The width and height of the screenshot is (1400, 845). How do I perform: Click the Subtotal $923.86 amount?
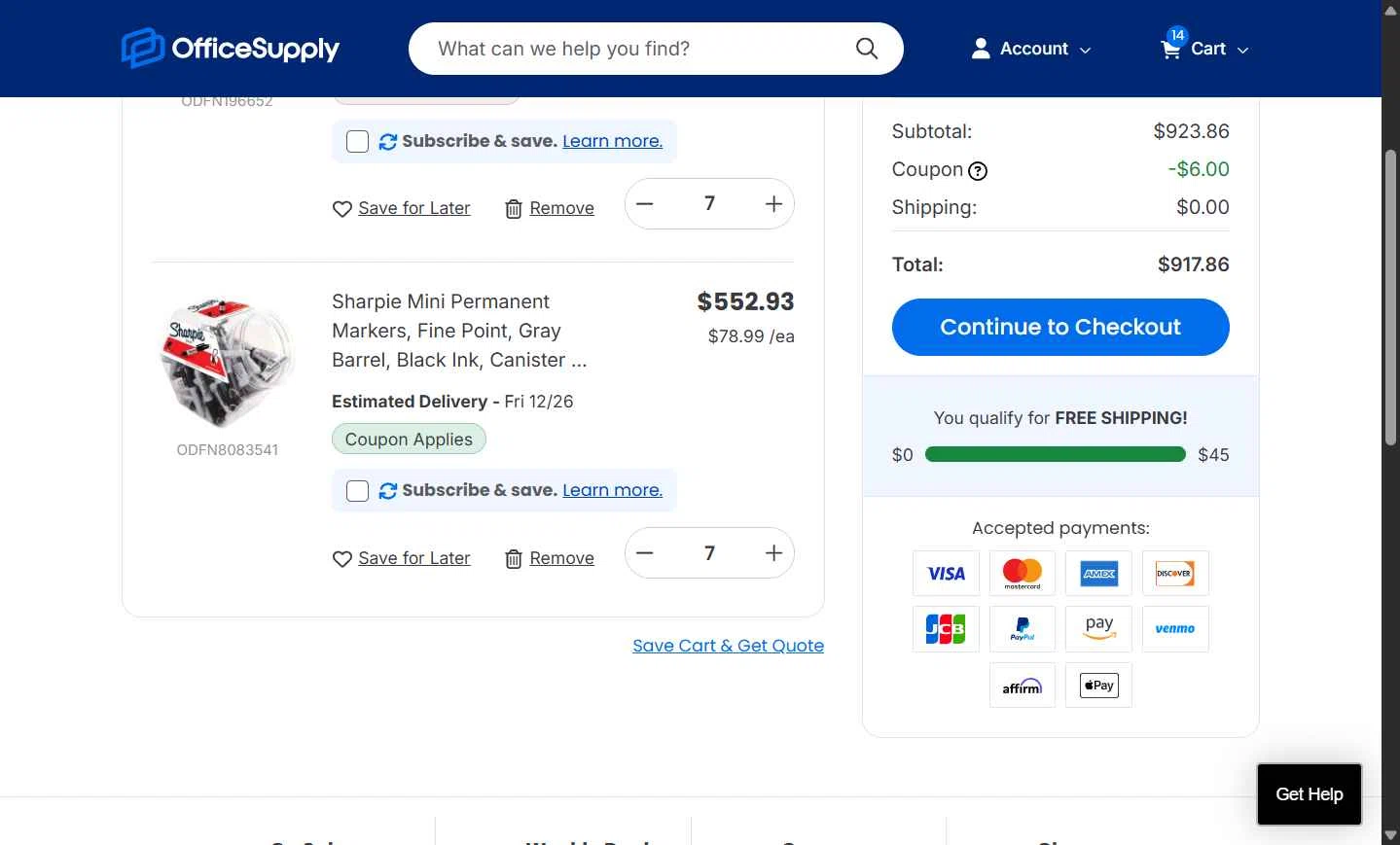(1191, 131)
